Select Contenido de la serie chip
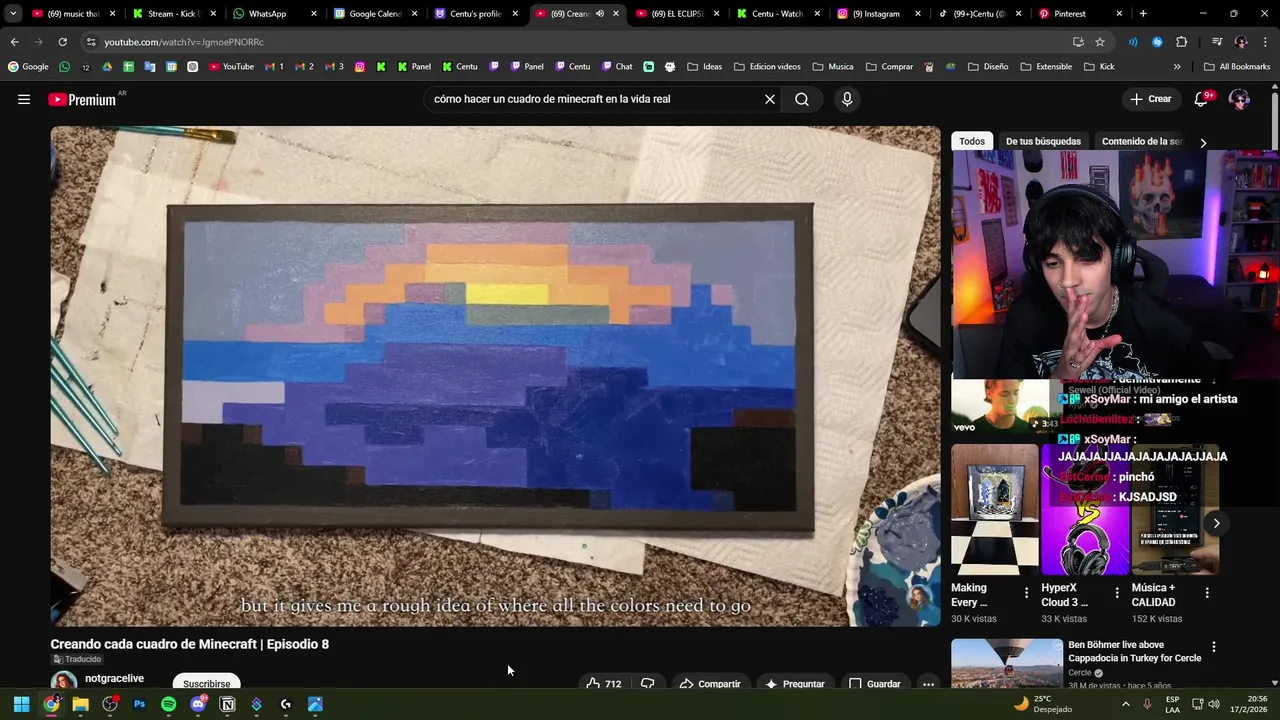Viewport: 1280px width, 720px height. click(1141, 141)
